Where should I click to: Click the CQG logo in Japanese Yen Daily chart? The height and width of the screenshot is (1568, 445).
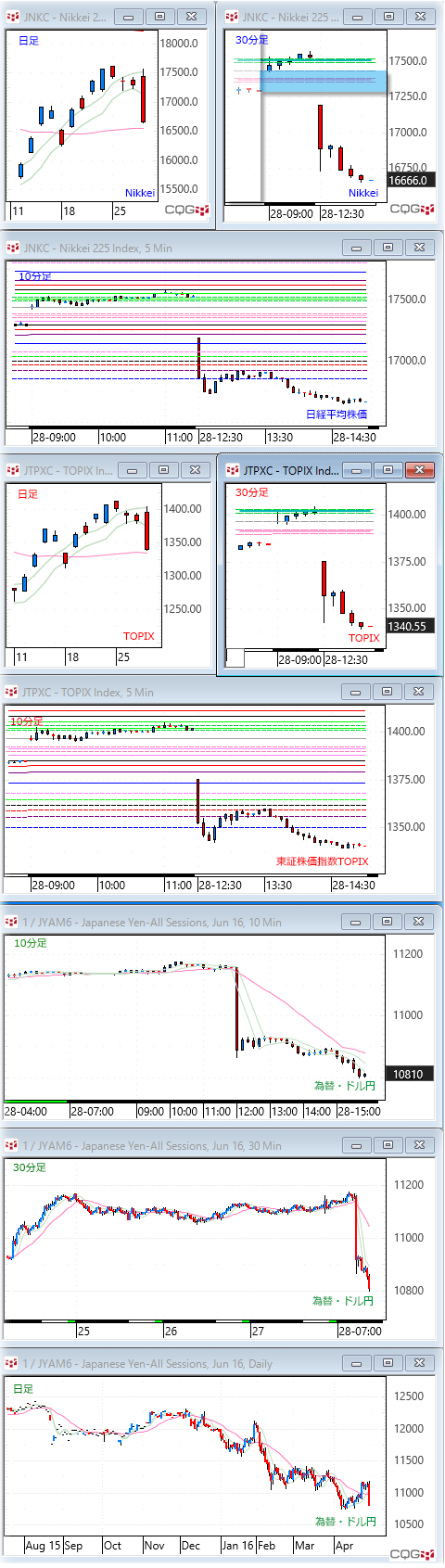[412, 1554]
